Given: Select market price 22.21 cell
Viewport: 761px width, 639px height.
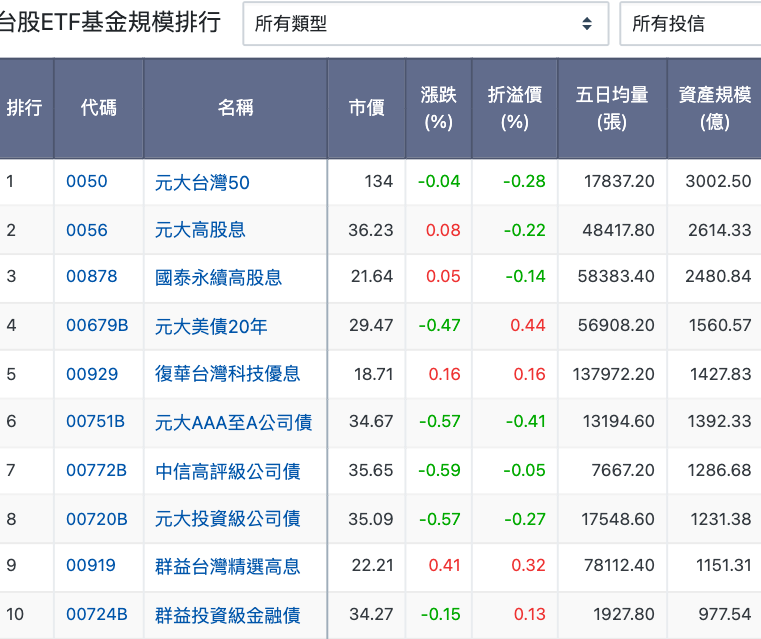Looking at the screenshot, I should (x=372, y=565).
